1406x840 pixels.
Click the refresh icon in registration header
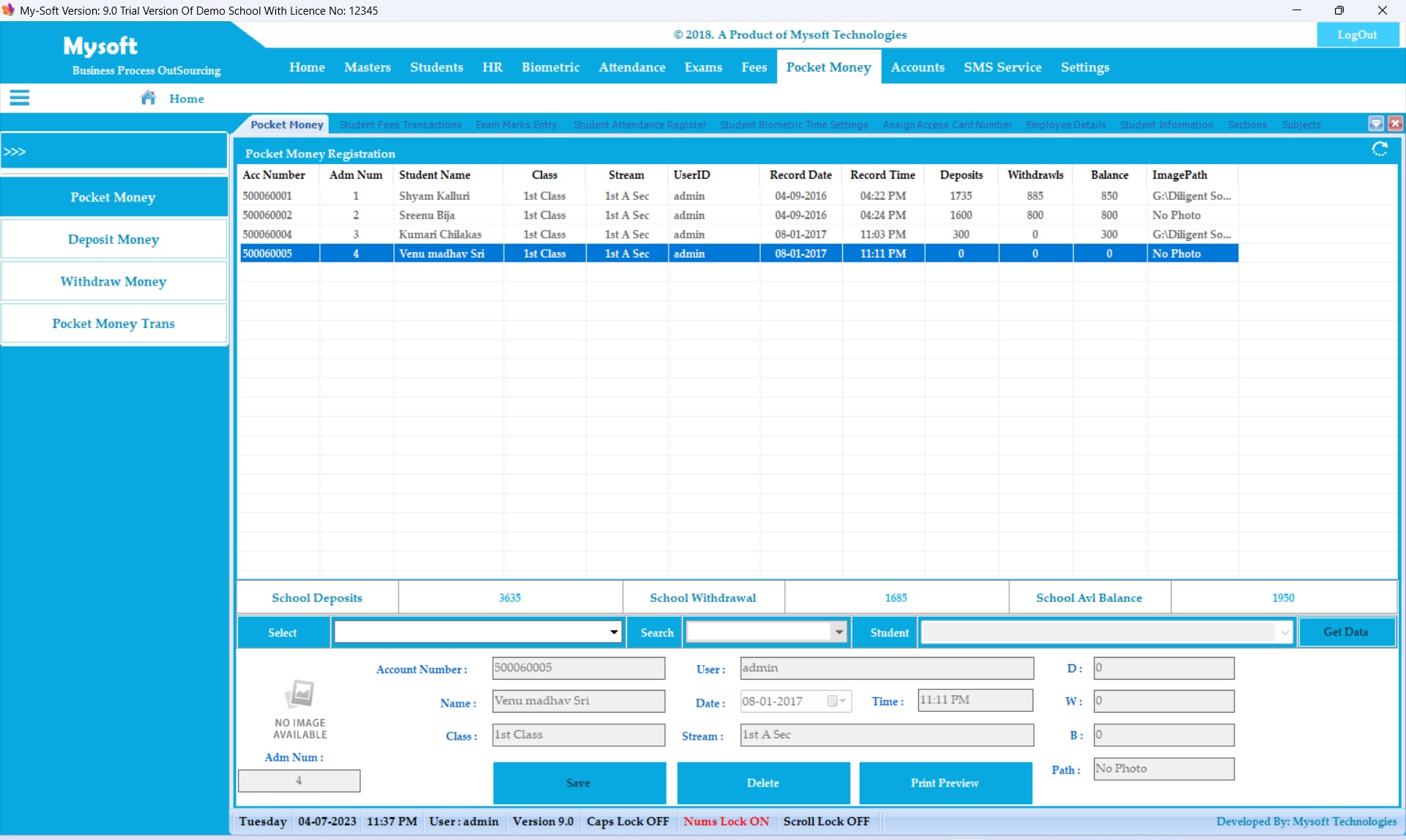(1380, 149)
